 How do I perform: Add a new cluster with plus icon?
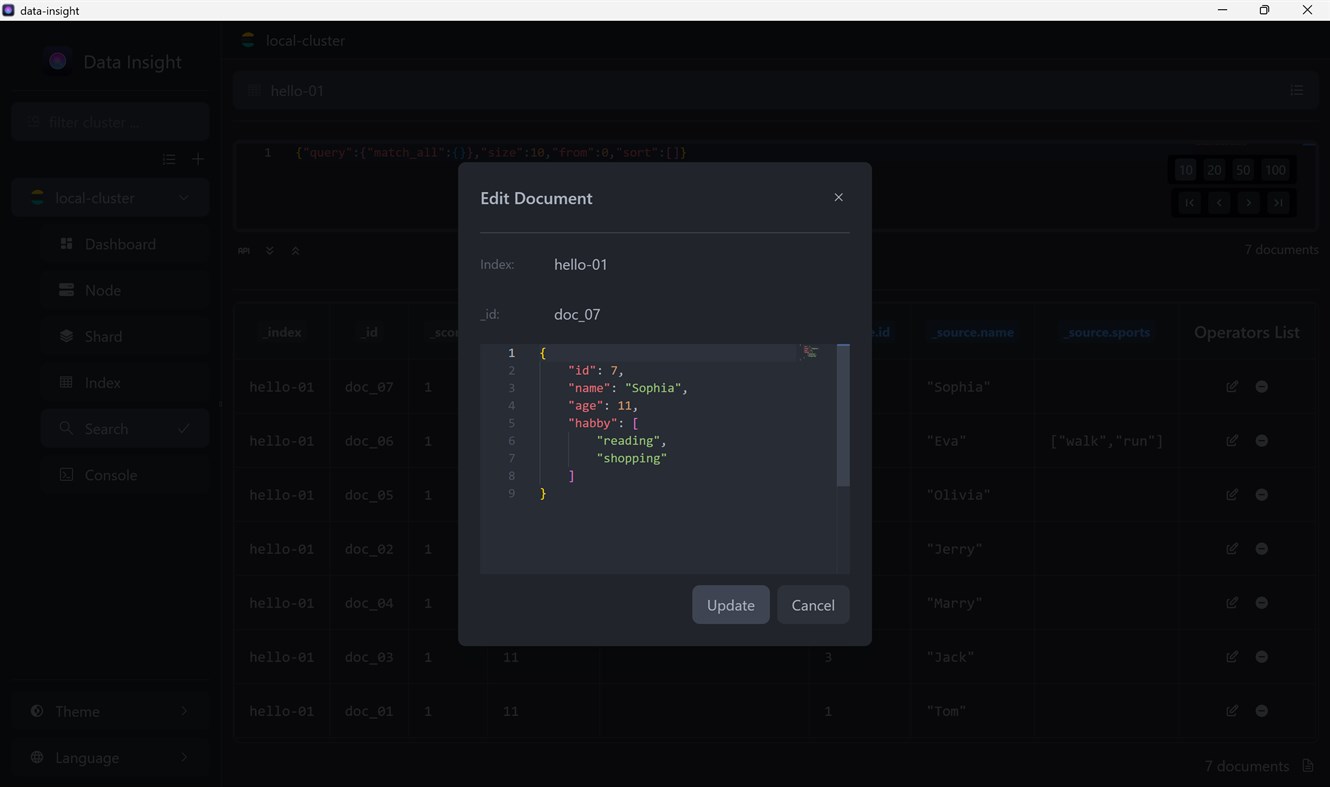pos(198,159)
